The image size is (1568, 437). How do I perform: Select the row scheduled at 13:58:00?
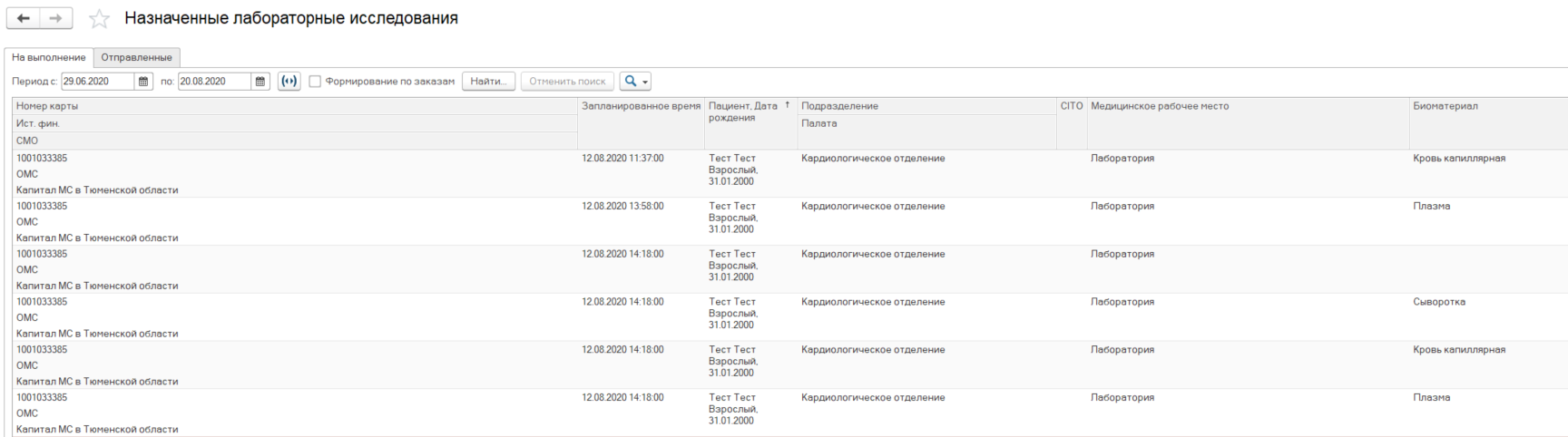click(x=622, y=207)
